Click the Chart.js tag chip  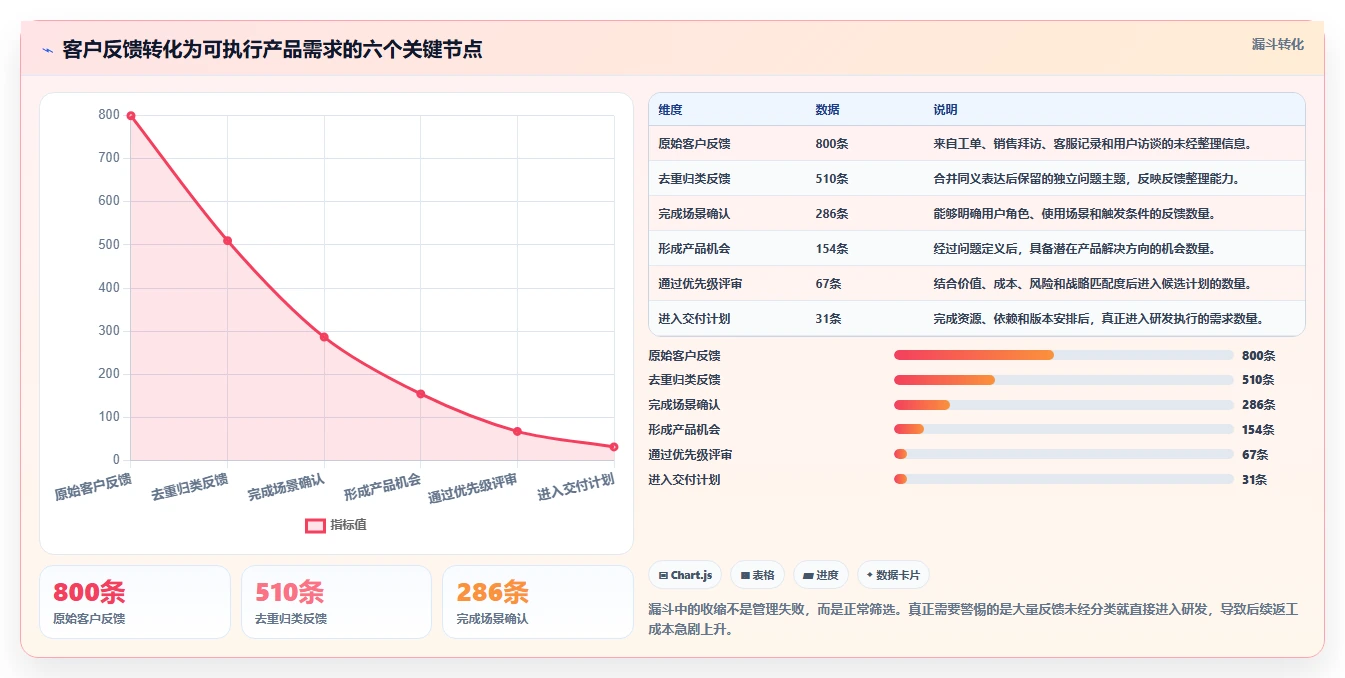click(x=685, y=575)
